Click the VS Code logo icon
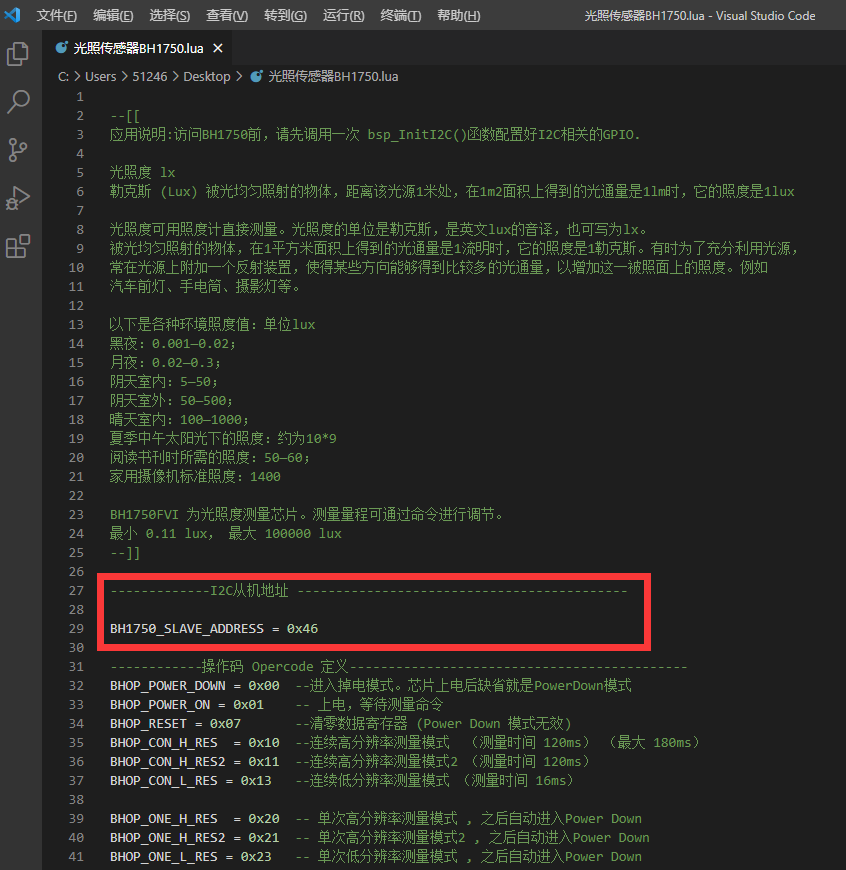The image size is (846, 870). coord(12,15)
